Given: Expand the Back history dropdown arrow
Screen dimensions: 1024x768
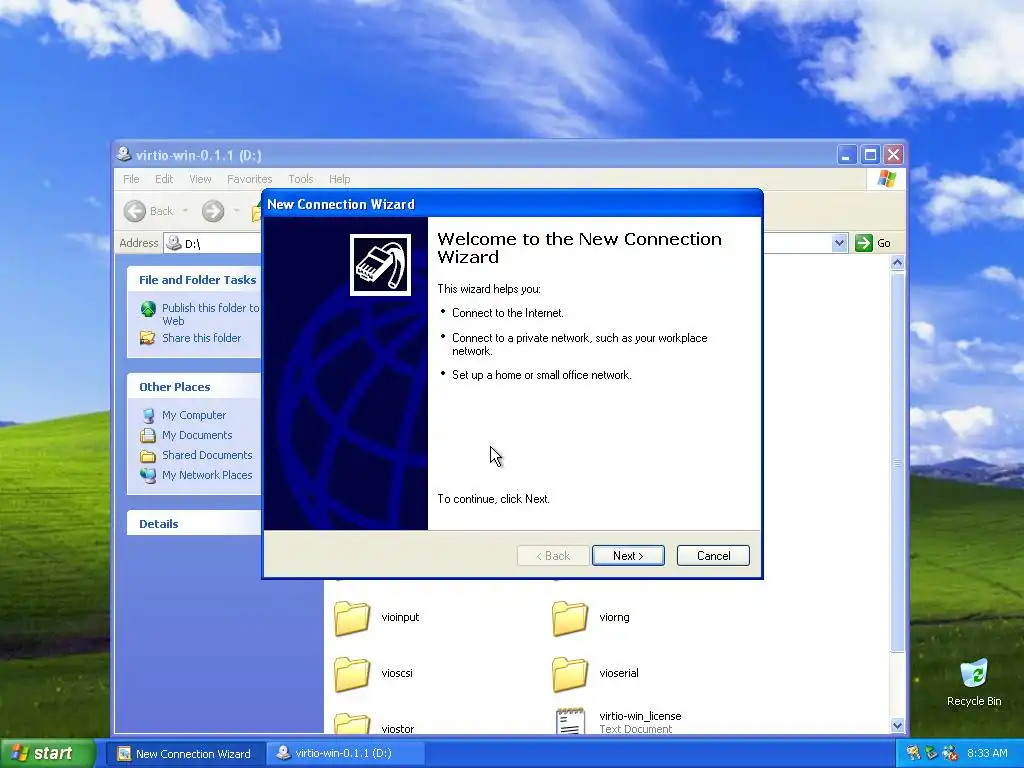Looking at the screenshot, I should click(x=185, y=211).
